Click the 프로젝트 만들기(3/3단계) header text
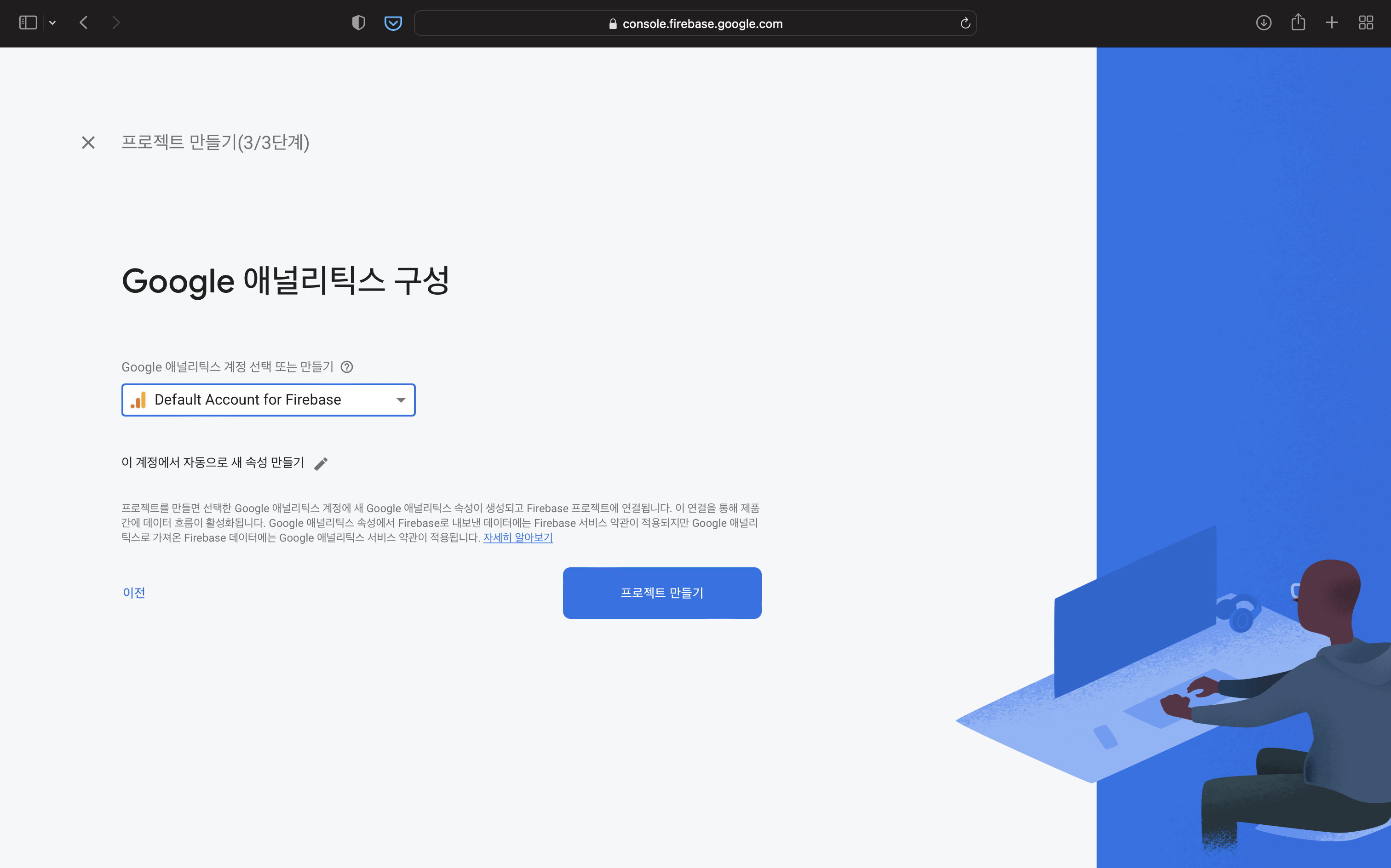Screen dimensions: 1391x868 [x=215, y=143]
